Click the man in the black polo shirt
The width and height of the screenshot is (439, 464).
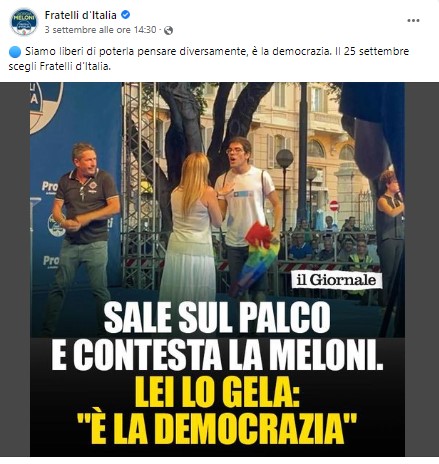pos(83,233)
